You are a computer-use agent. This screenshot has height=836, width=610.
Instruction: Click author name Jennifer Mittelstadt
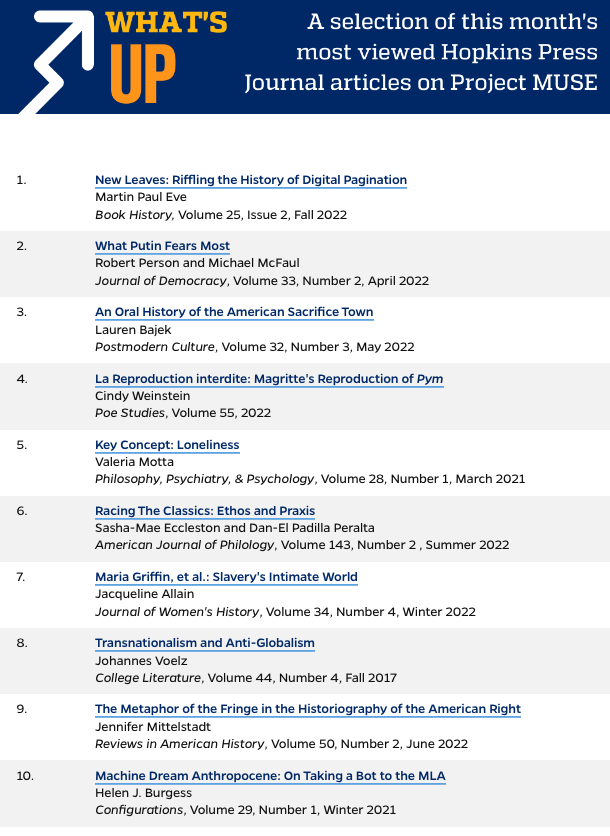(152, 727)
